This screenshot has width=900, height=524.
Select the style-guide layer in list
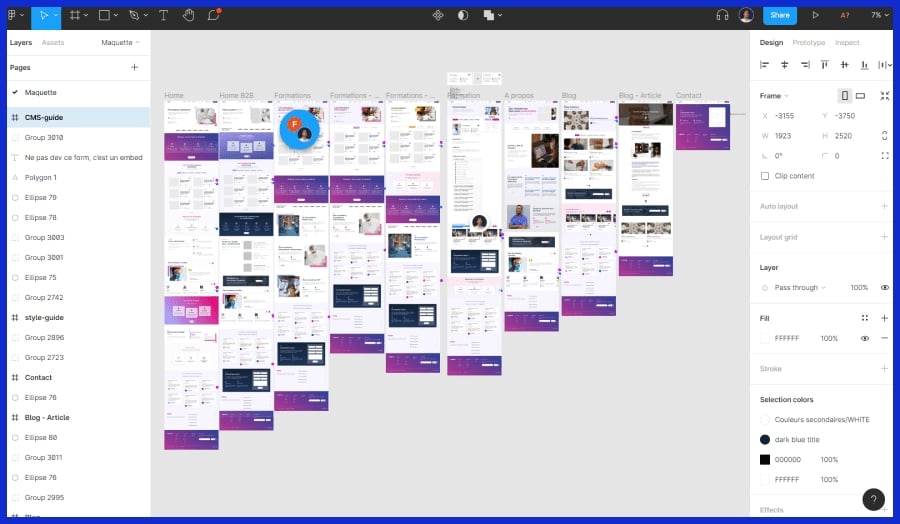[44, 317]
